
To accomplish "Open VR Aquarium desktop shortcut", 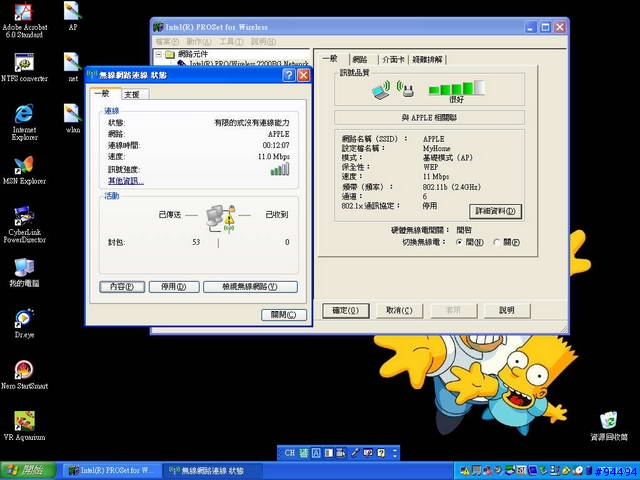I will click(x=24, y=426).
